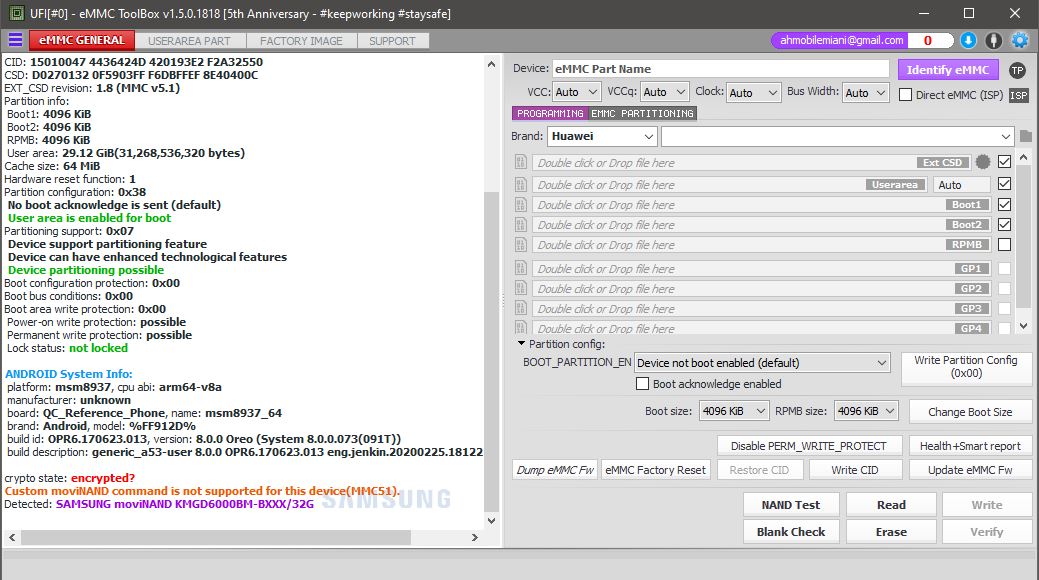1039x580 pixels.
Task: Click the Erase button
Action: click(891, 532)
